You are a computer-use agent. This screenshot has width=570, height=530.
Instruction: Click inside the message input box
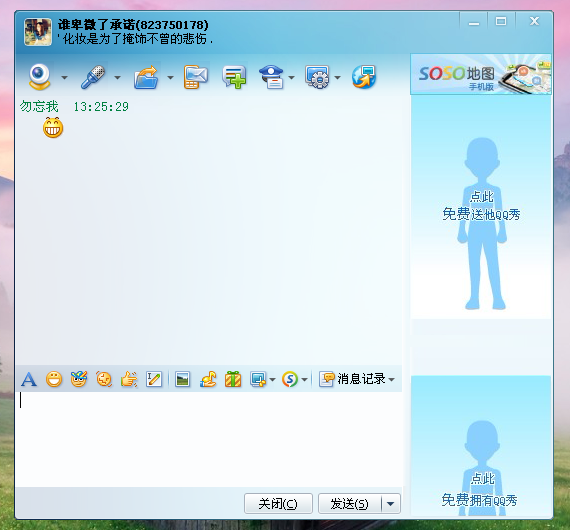tap(209, 439)
